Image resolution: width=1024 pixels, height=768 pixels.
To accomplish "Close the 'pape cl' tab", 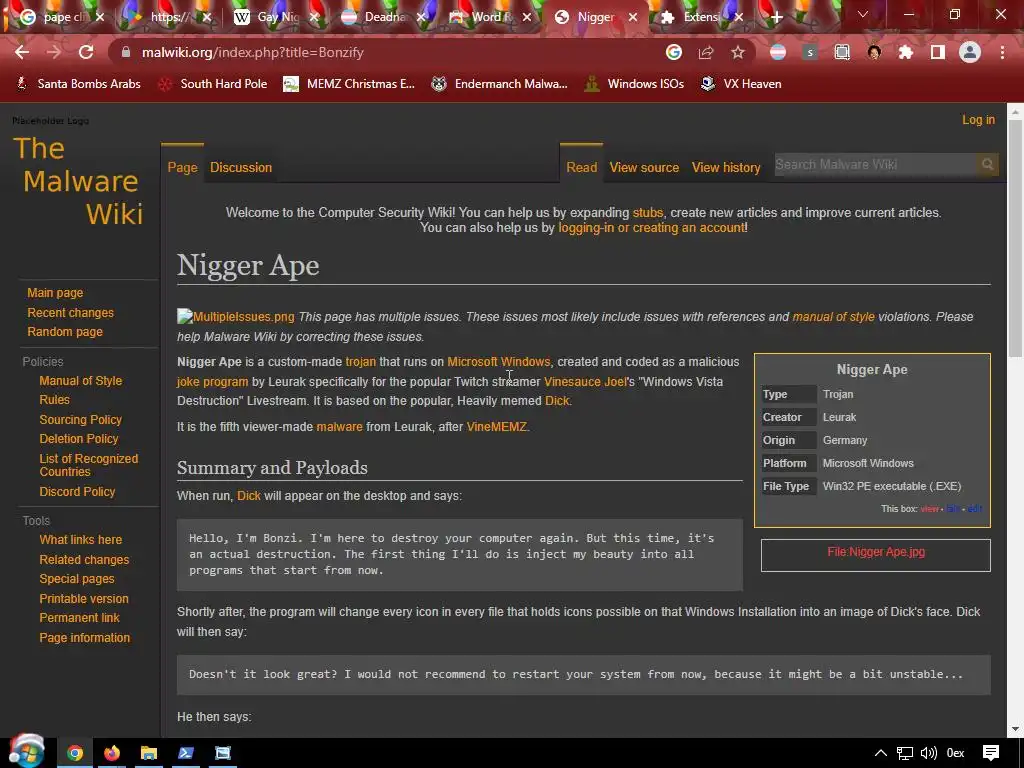I will coord(100,18).
